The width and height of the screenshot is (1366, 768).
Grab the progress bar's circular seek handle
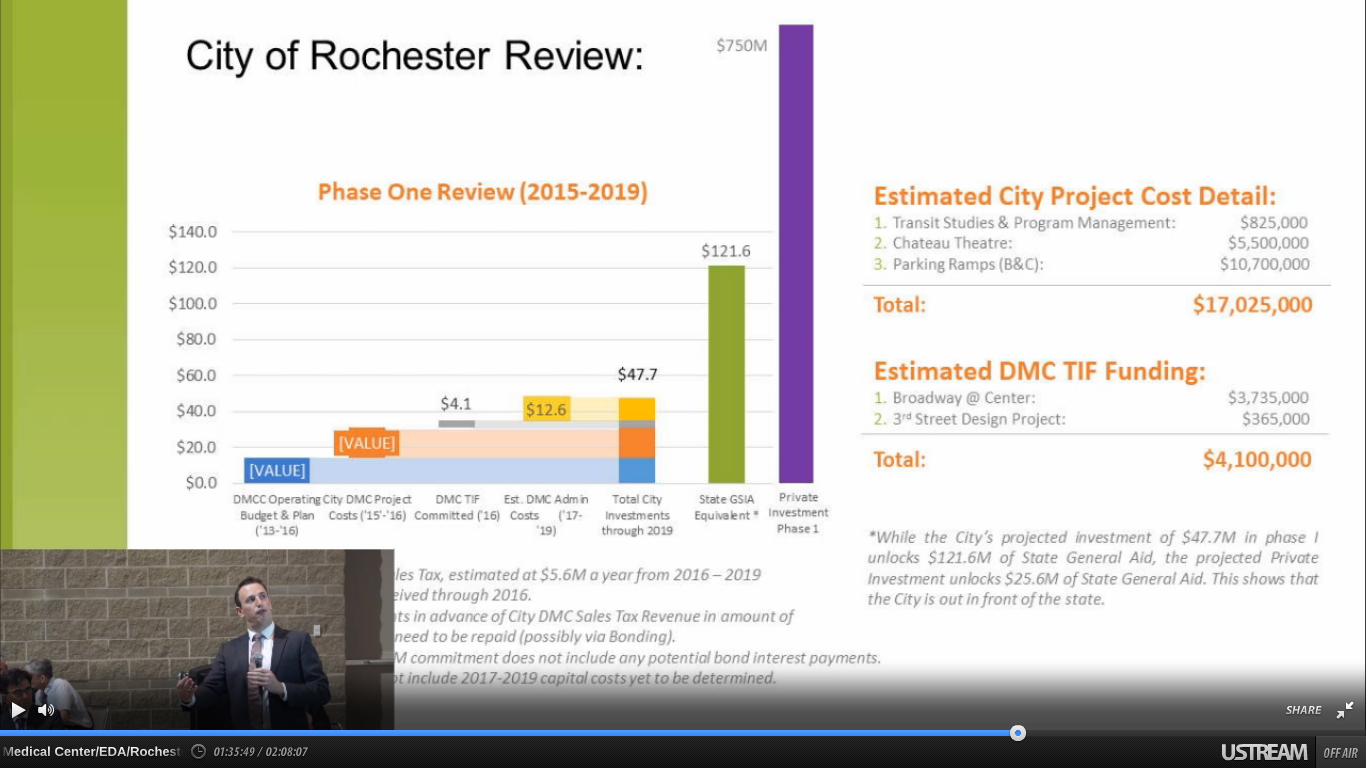(1018, 733)
